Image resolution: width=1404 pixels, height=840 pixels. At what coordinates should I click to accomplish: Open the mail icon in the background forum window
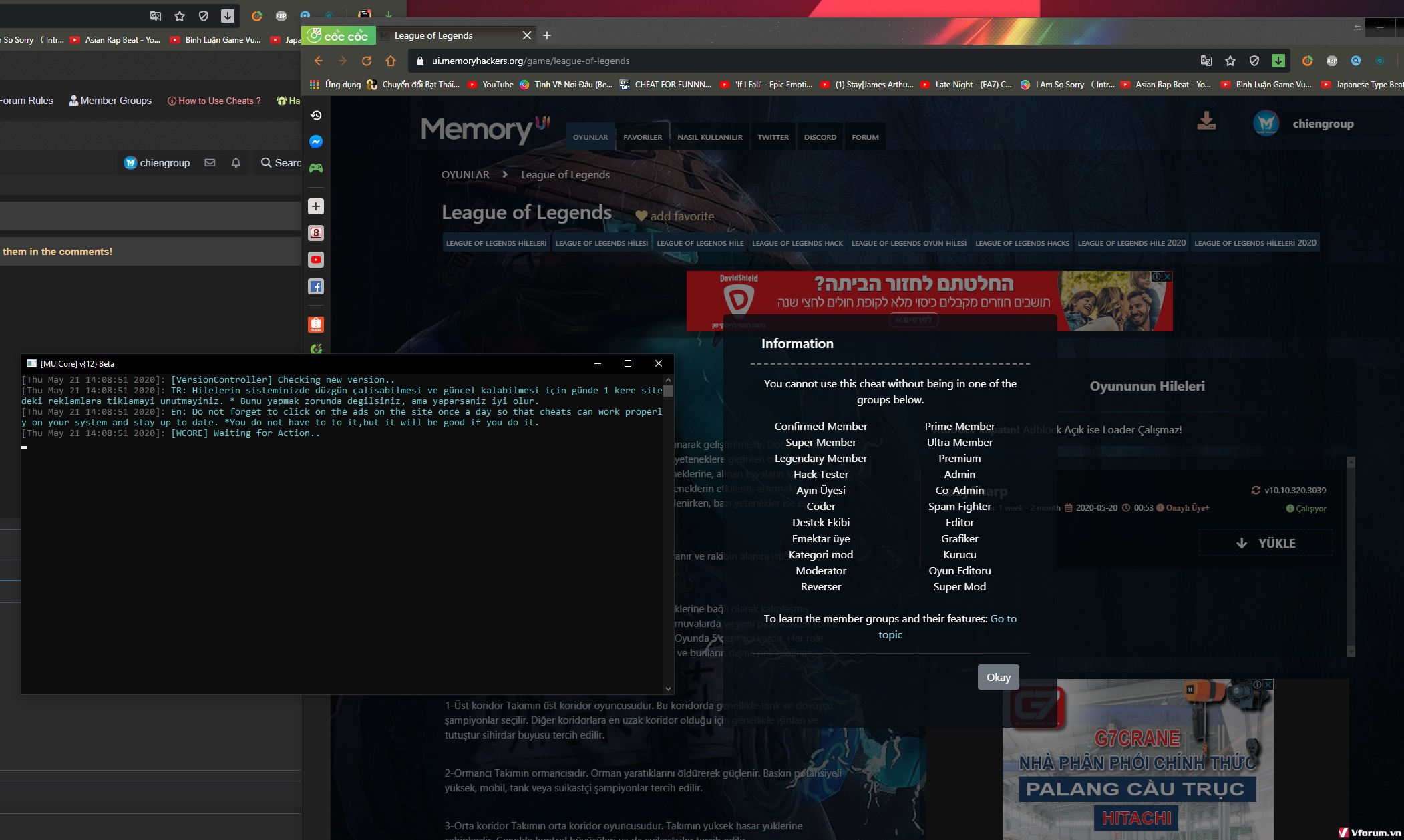[210, 162]
